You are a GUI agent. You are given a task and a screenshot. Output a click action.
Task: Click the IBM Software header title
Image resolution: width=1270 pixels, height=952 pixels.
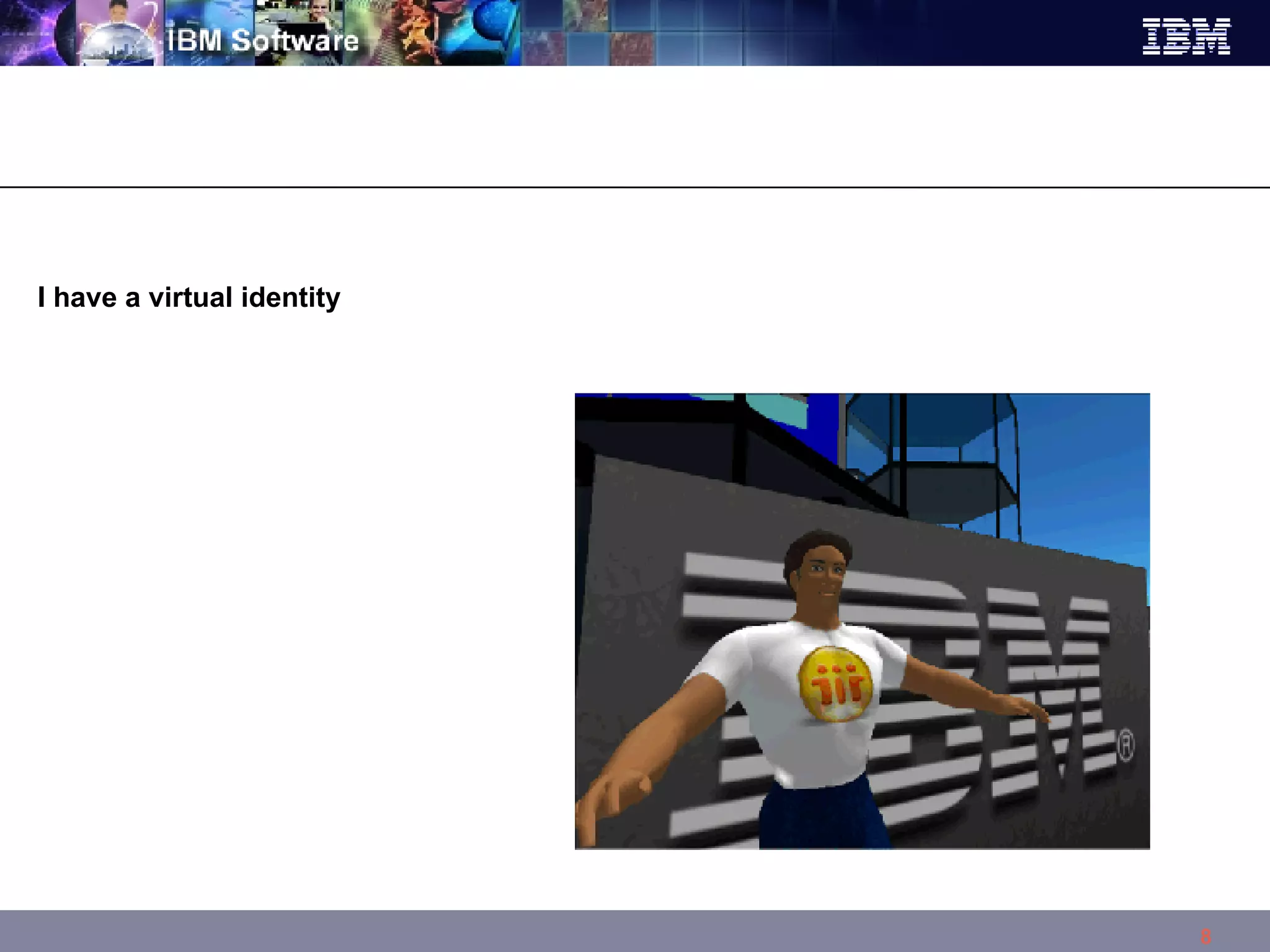click(x=263, y=41)
